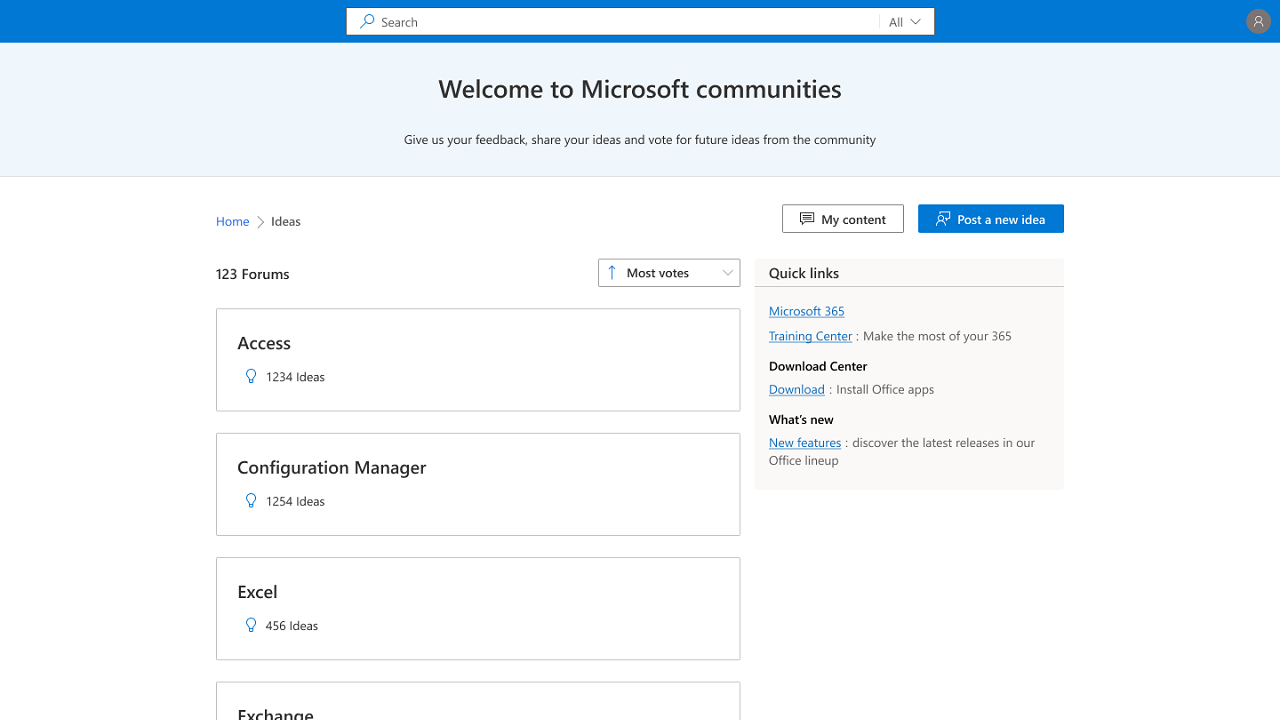The height and width of the screenshot is (720, 1280).
Task: Follow the Download link
Action: click(x=797, y=389)
